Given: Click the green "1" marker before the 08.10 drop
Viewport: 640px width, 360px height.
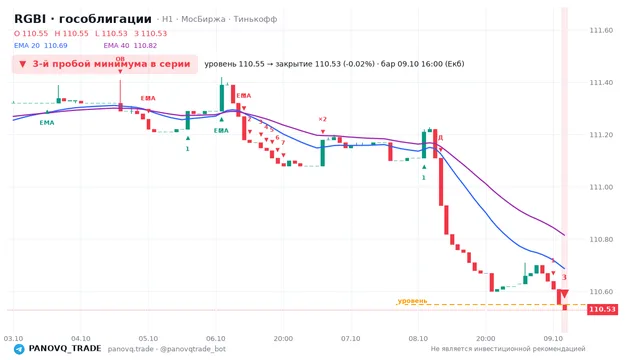Looking at the screenshot, I should point(424,178).
